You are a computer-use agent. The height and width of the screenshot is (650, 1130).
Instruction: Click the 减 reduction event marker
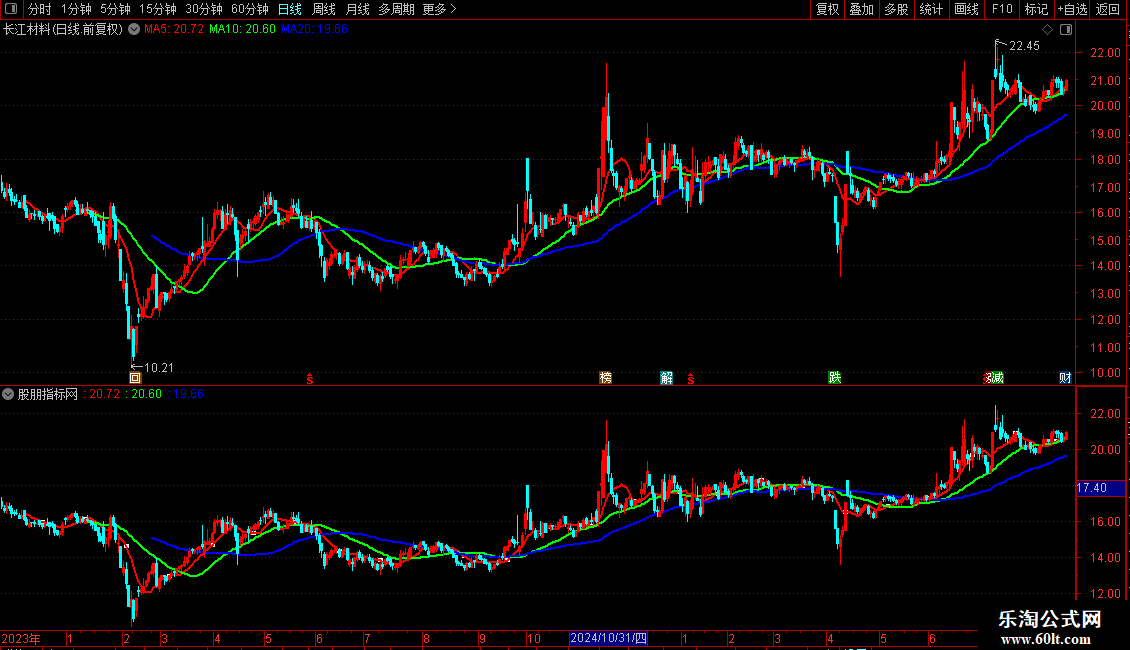(x=995, y=378)
